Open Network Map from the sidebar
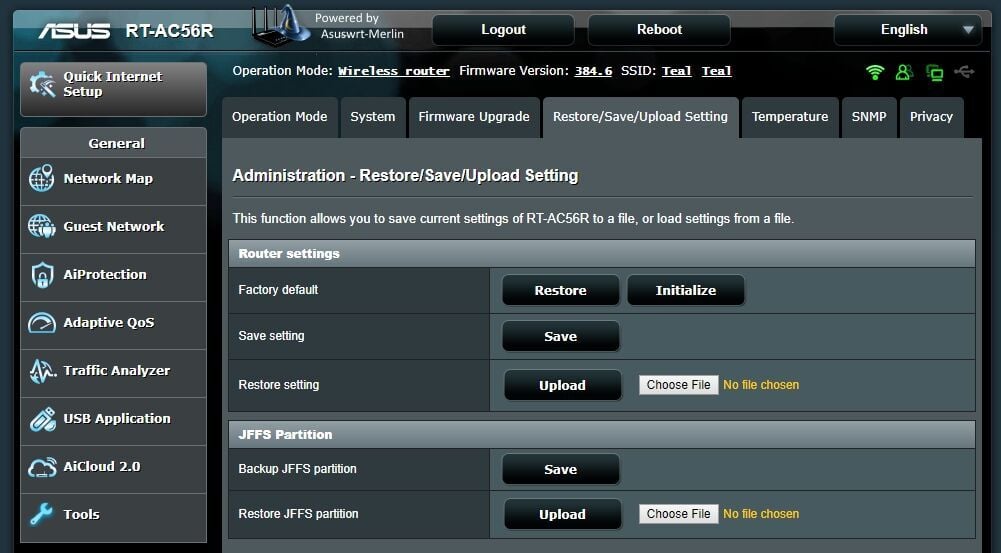1001x553 pixels. [114, 179]
